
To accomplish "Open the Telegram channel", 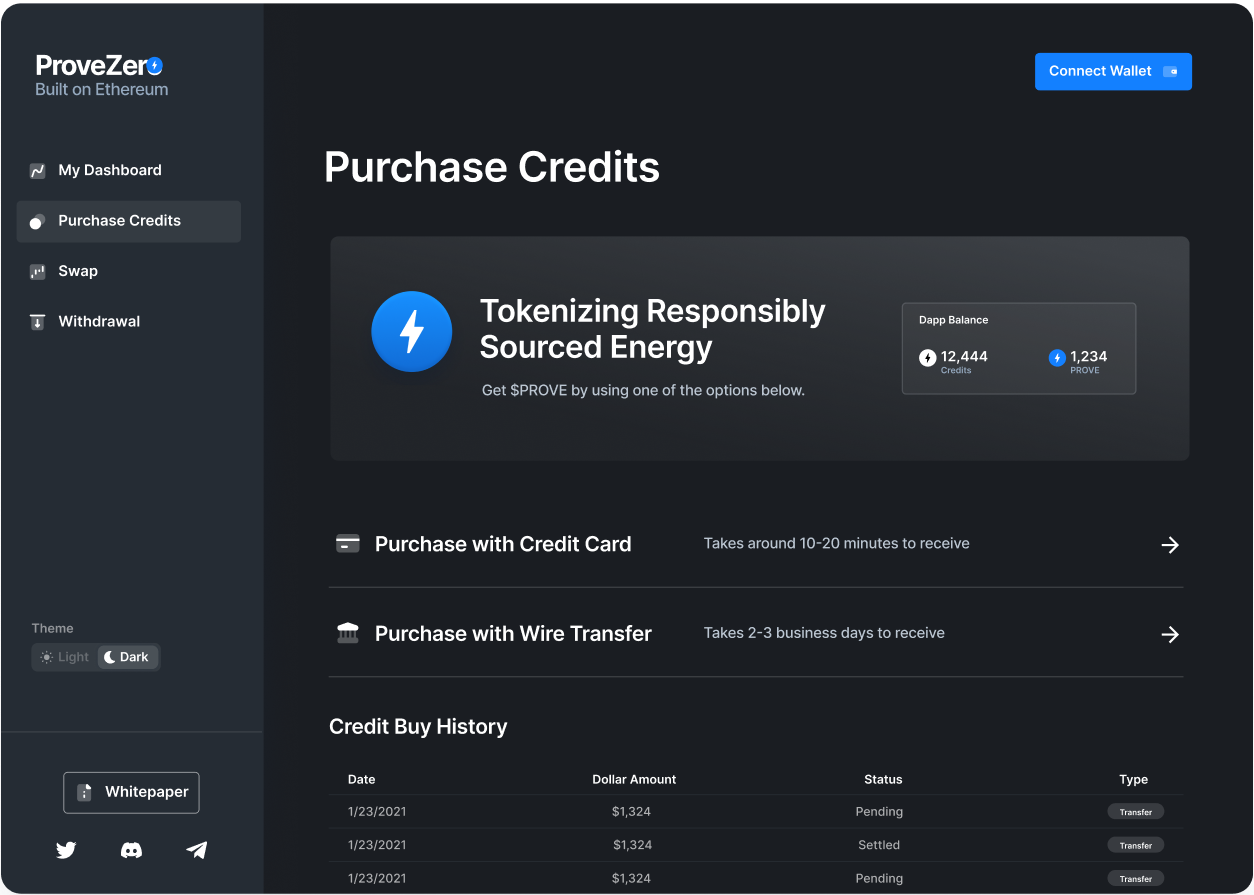I will click(196, 850).
